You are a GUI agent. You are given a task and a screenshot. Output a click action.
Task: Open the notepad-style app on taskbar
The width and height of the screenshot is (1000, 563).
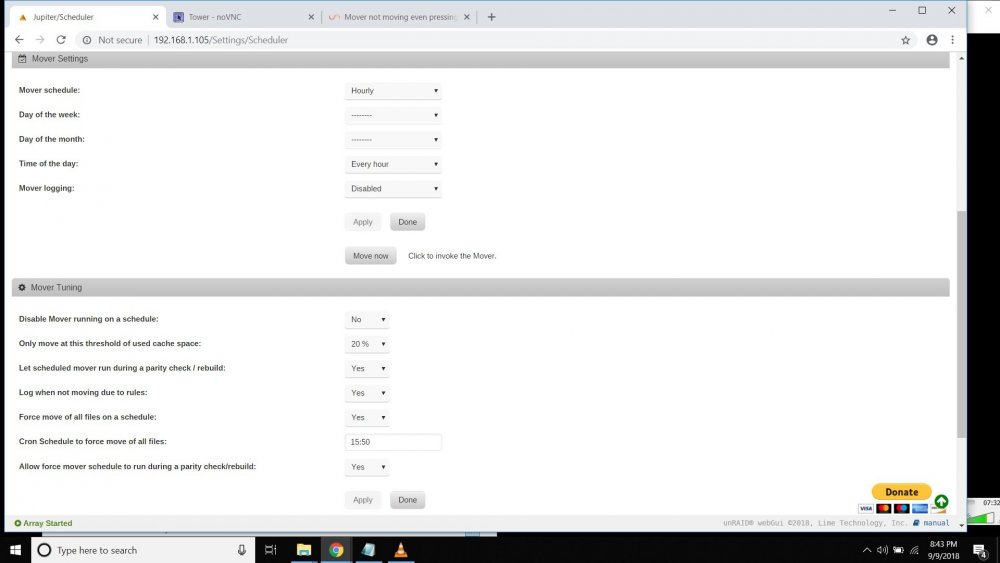click(368, 550)
